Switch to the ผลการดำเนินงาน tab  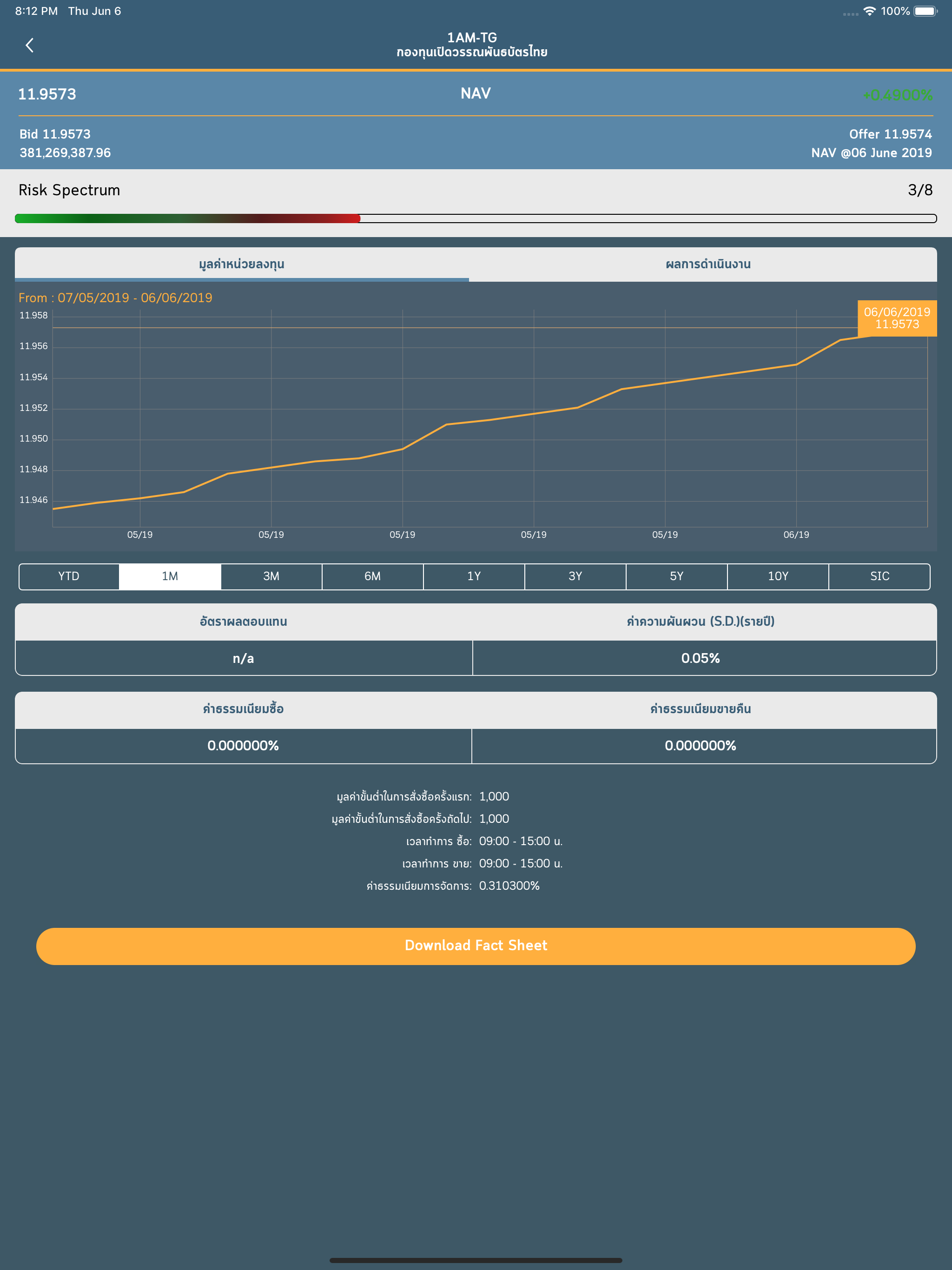708,264
